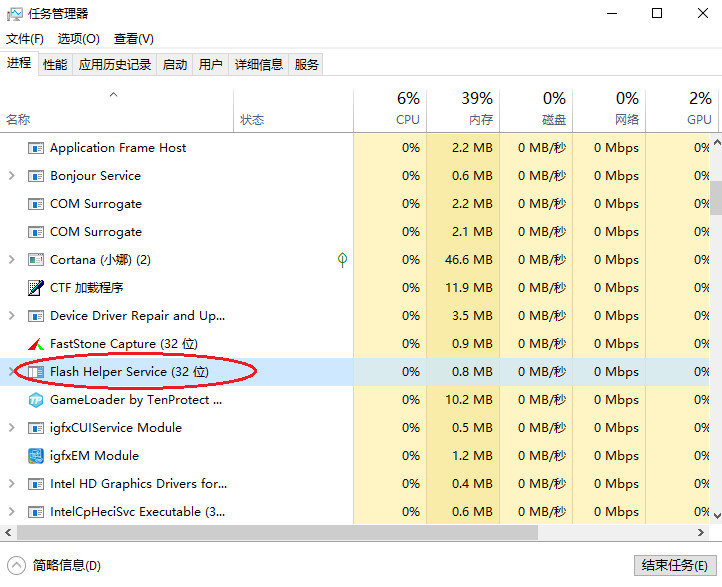Switch to the 应用历史记录 tab
Viewport: 722px width, 587px height.
point(115,64)
